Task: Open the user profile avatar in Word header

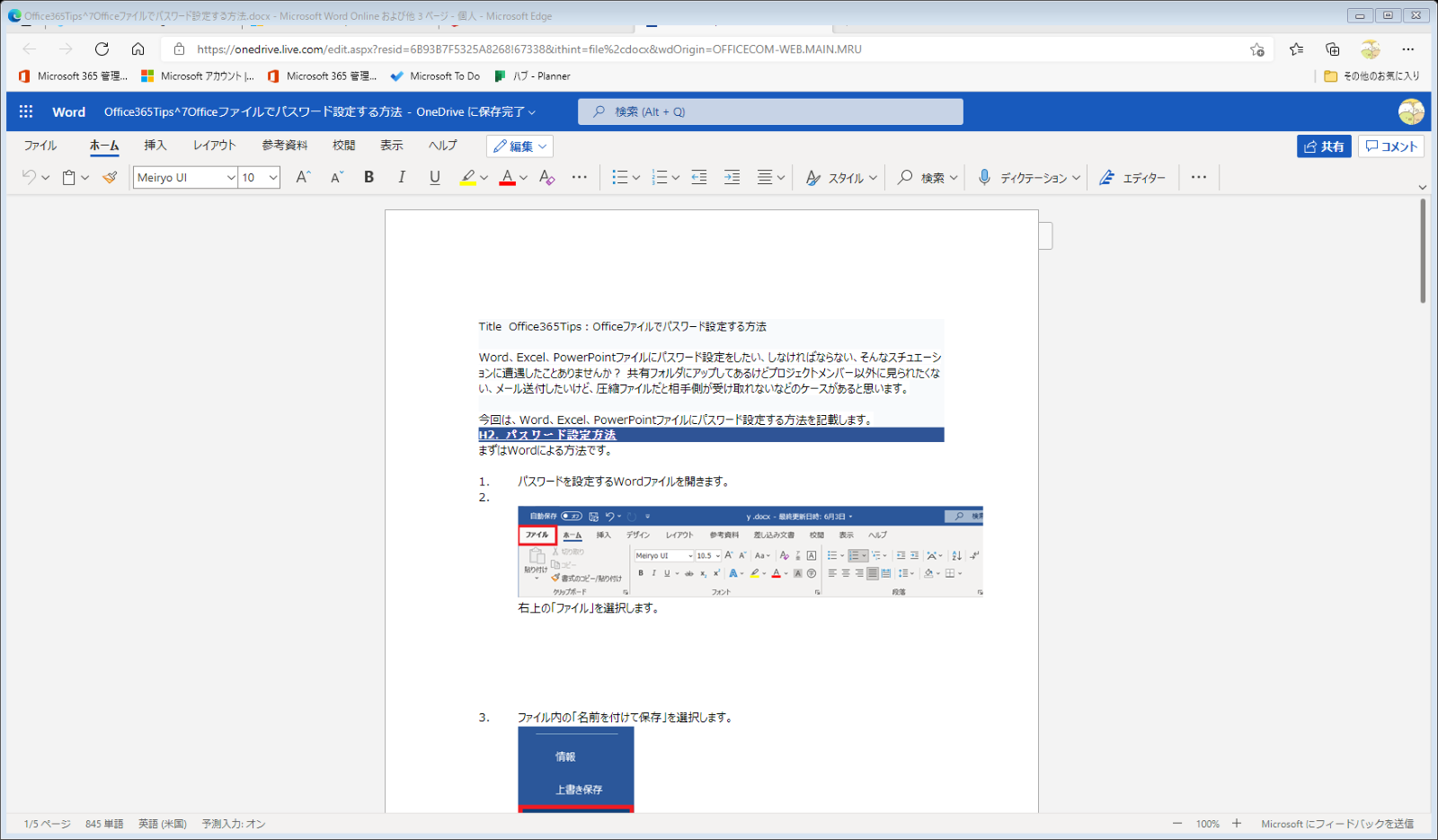Action: point(1411,111)
